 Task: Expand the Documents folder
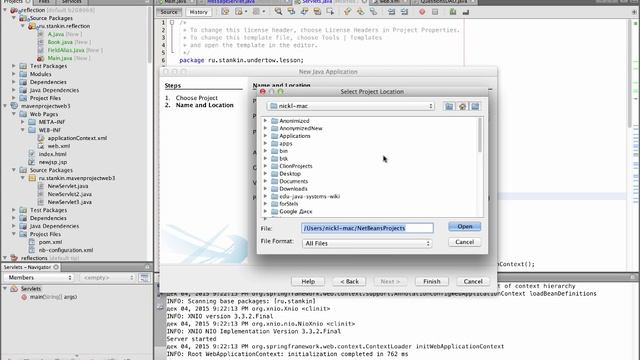(265, 181)
